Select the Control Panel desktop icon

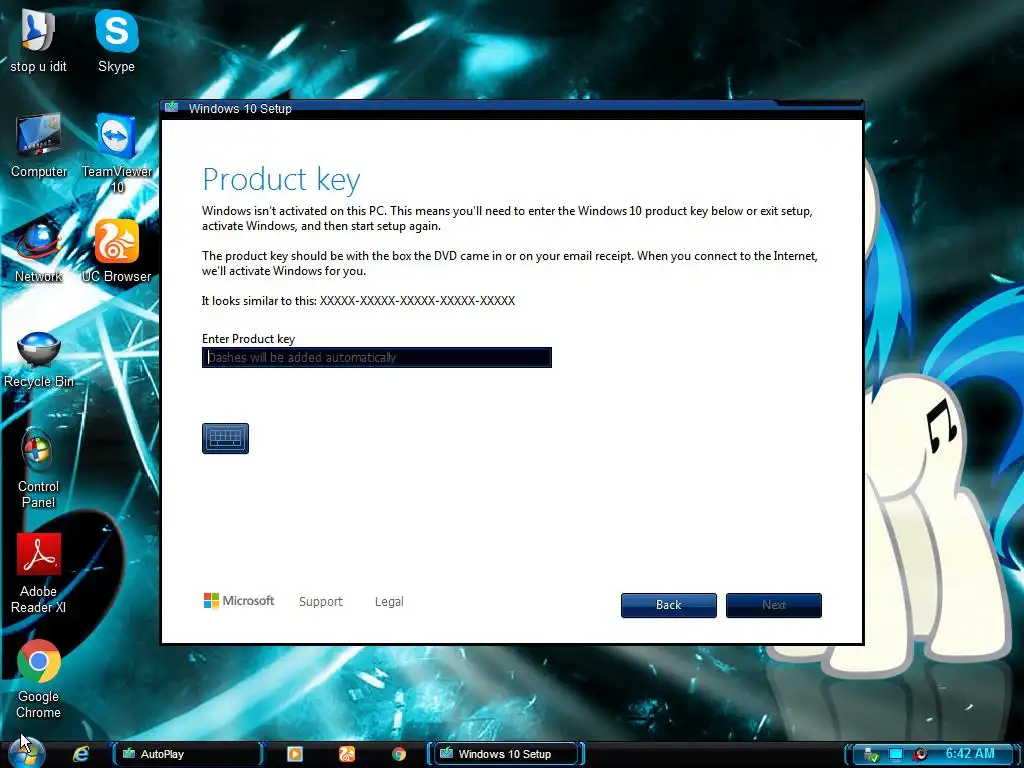(x=38, y=468)
